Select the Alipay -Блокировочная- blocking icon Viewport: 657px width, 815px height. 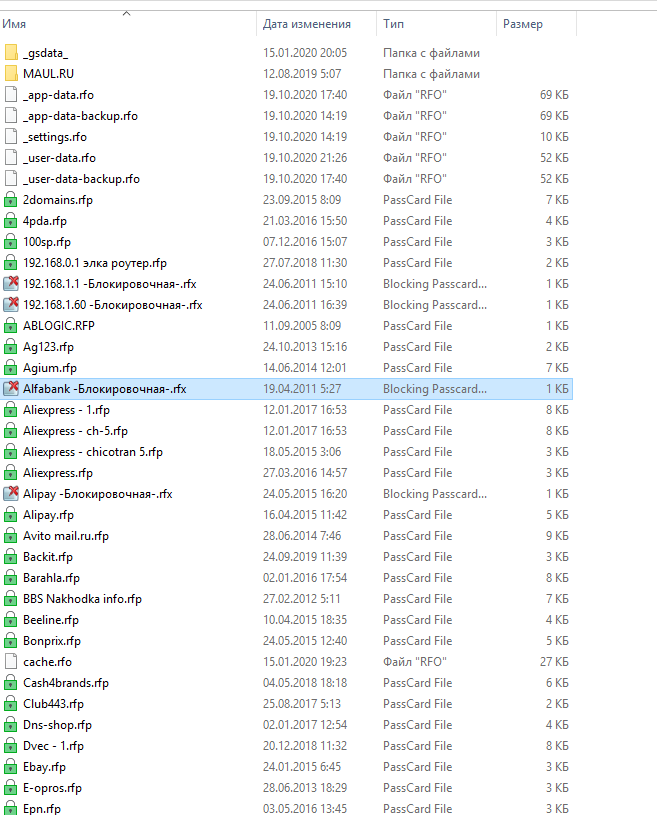tap(11, 494)
